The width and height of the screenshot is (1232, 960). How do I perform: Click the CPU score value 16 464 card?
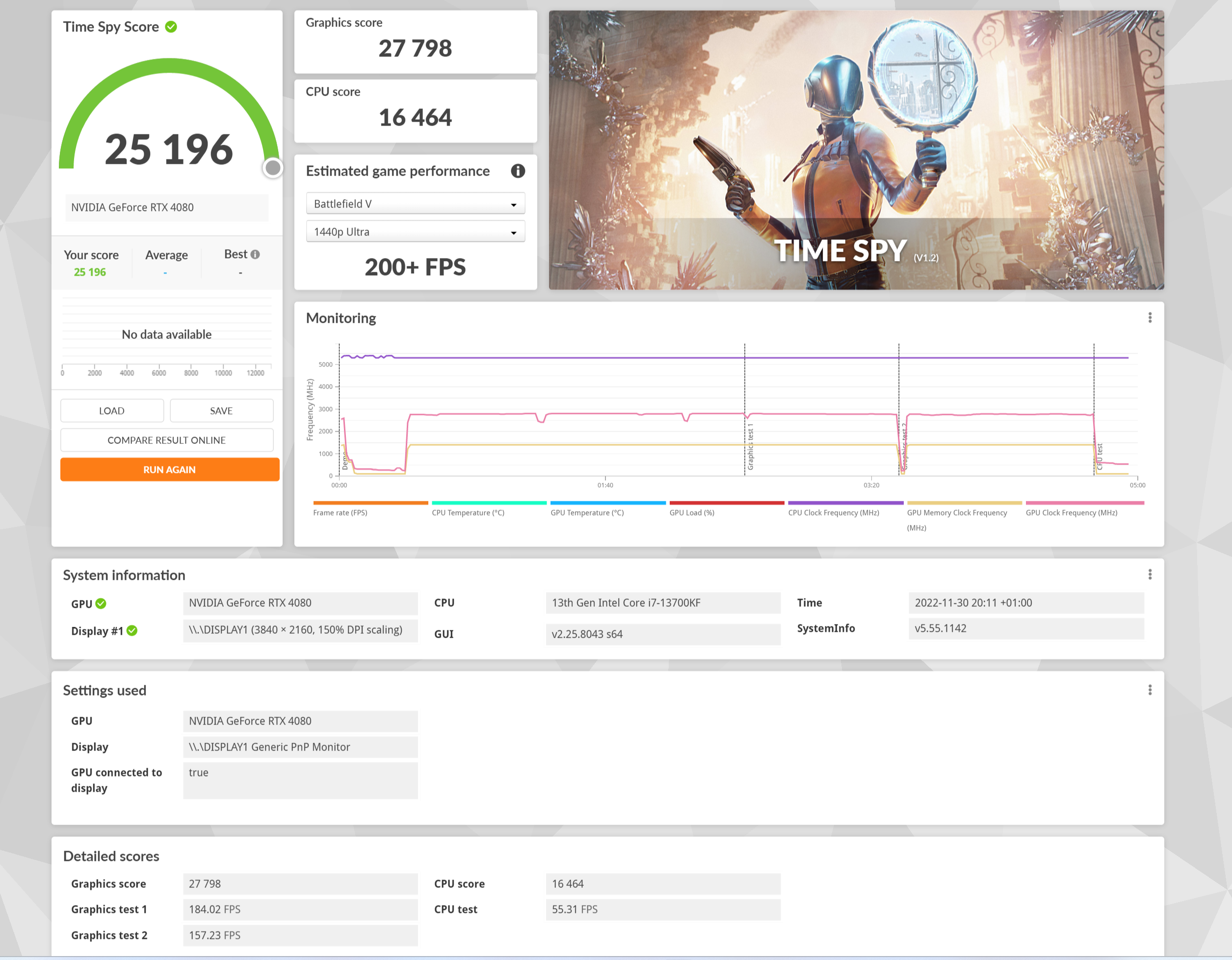tap(415, 111)
